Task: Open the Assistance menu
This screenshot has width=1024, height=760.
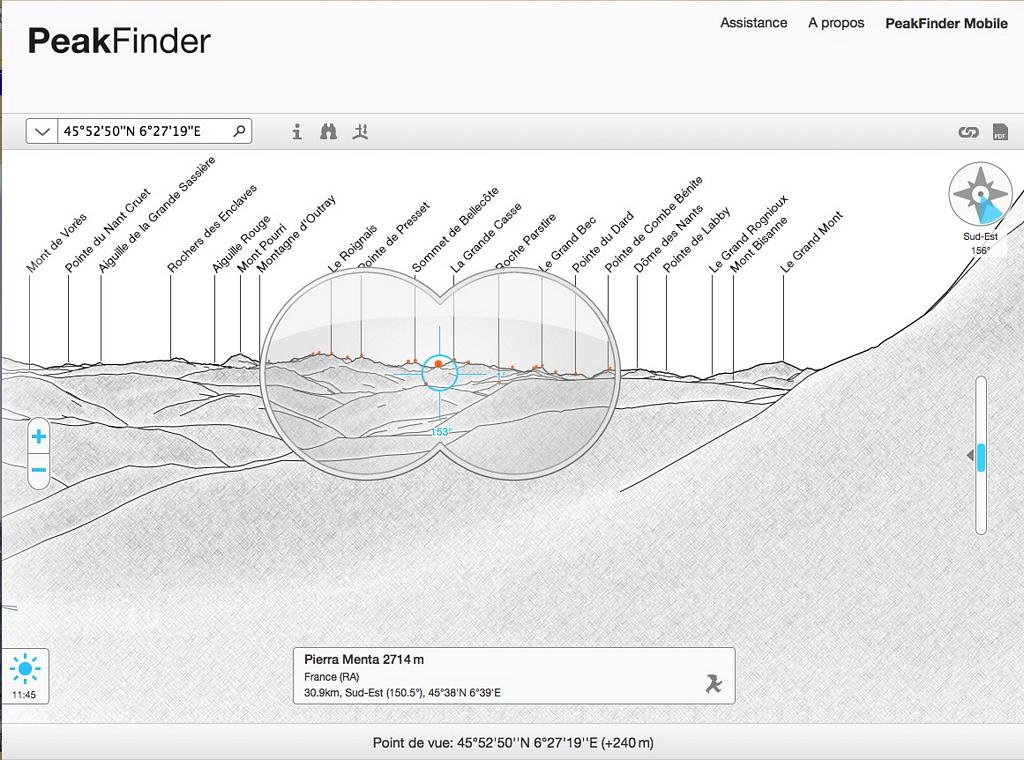Action: point(753,23)
